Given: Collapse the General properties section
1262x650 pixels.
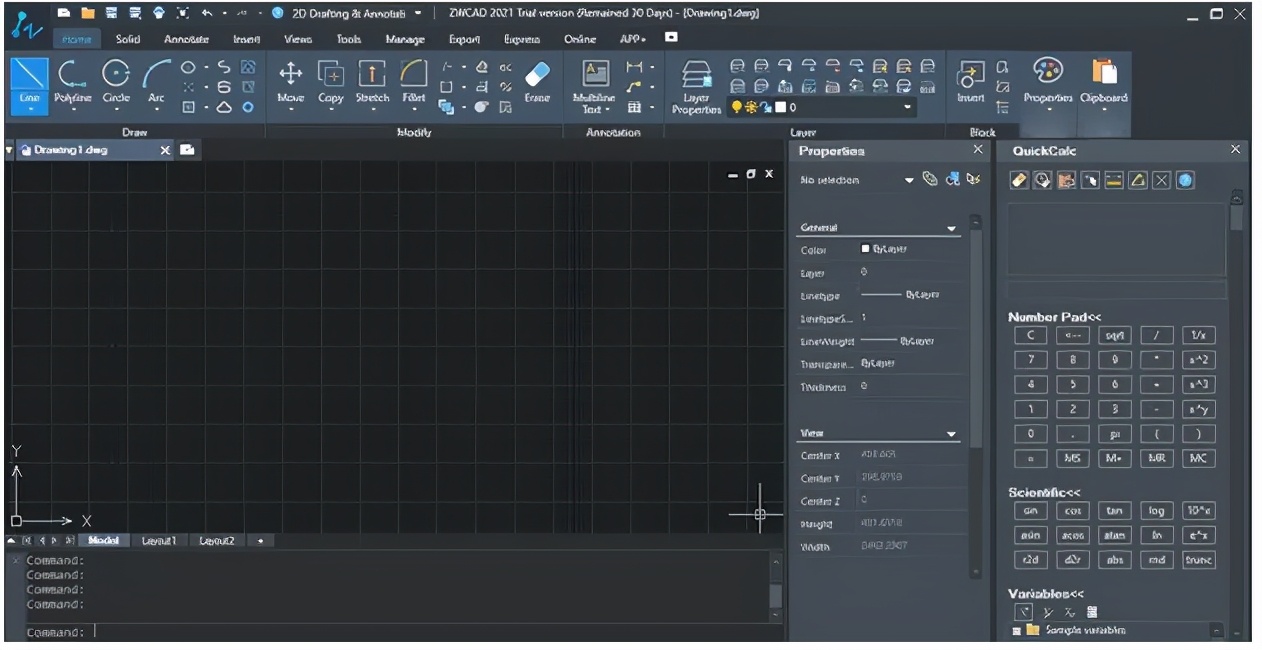Looking at the screenshot, I should click(951, 229).
